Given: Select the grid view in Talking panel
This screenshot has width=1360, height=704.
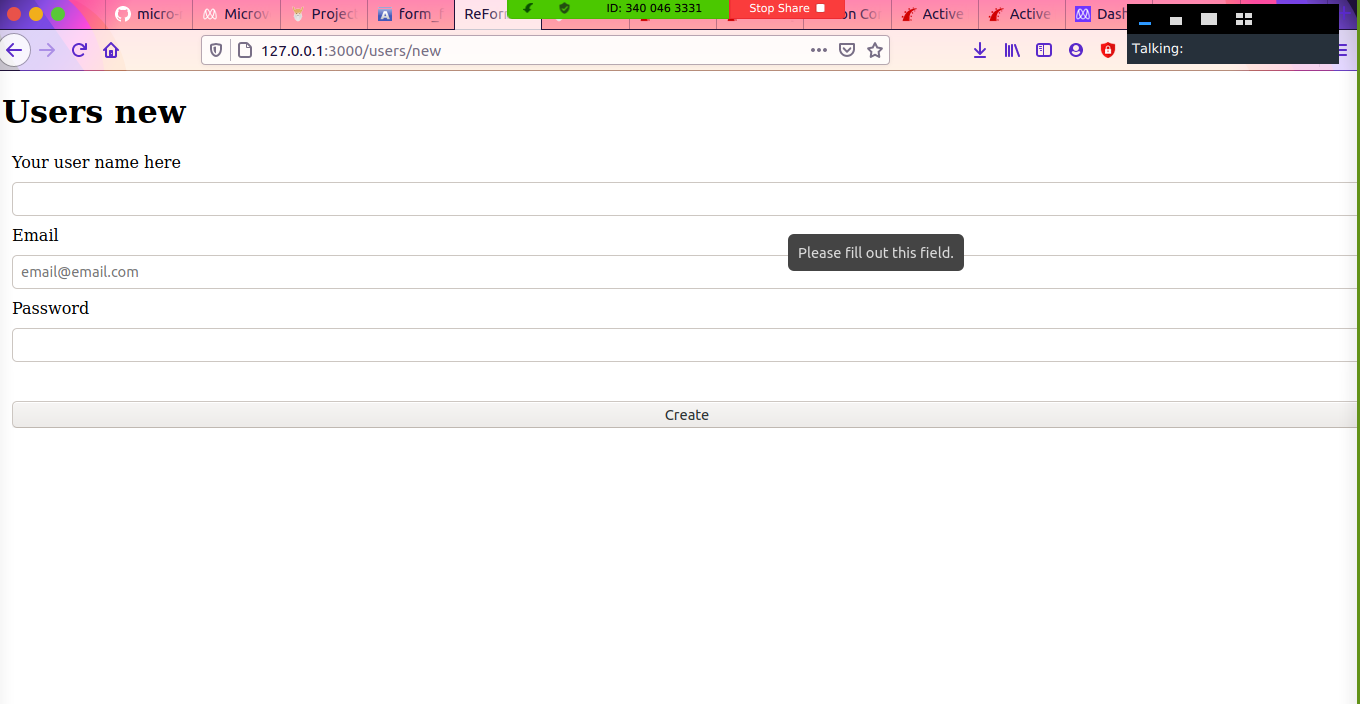Looking at the screenshot, I should point(1244,19).
